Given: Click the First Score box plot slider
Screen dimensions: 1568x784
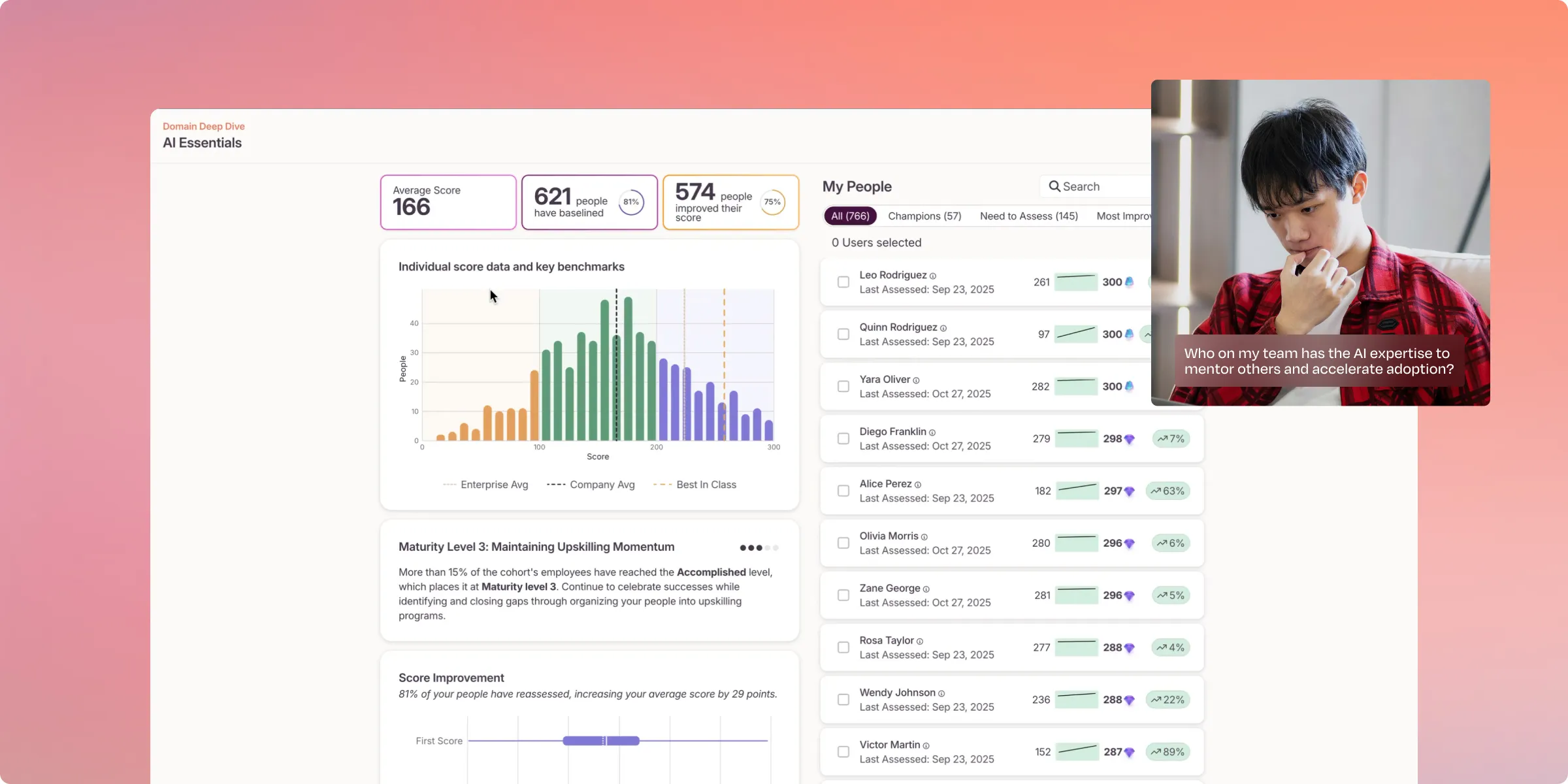Looking at the screenshot, I should point(601,740).
